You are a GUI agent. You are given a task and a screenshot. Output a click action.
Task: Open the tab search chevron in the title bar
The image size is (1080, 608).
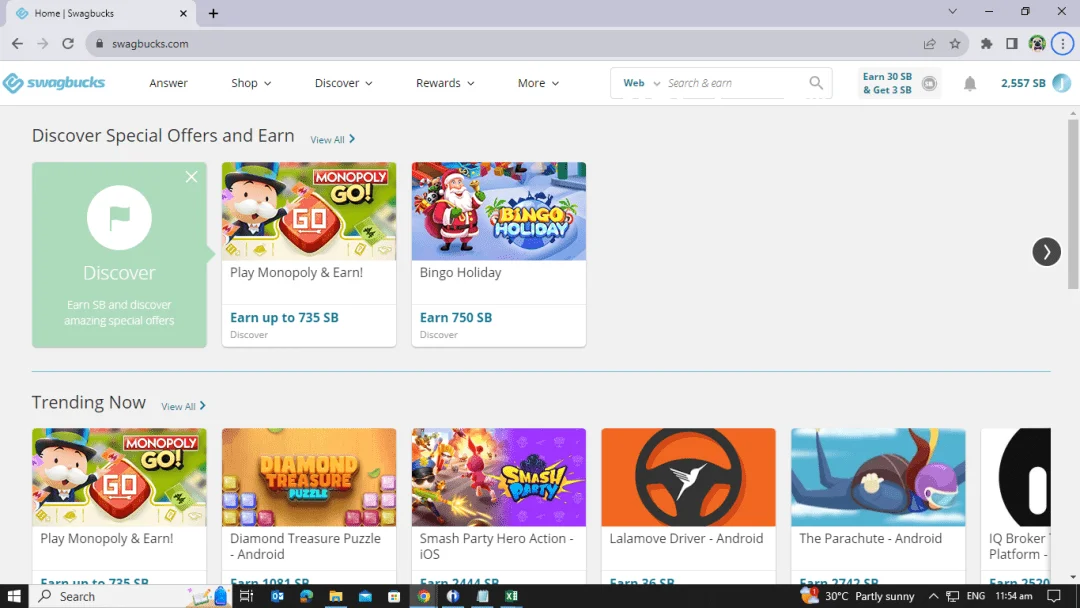[952, 11]
